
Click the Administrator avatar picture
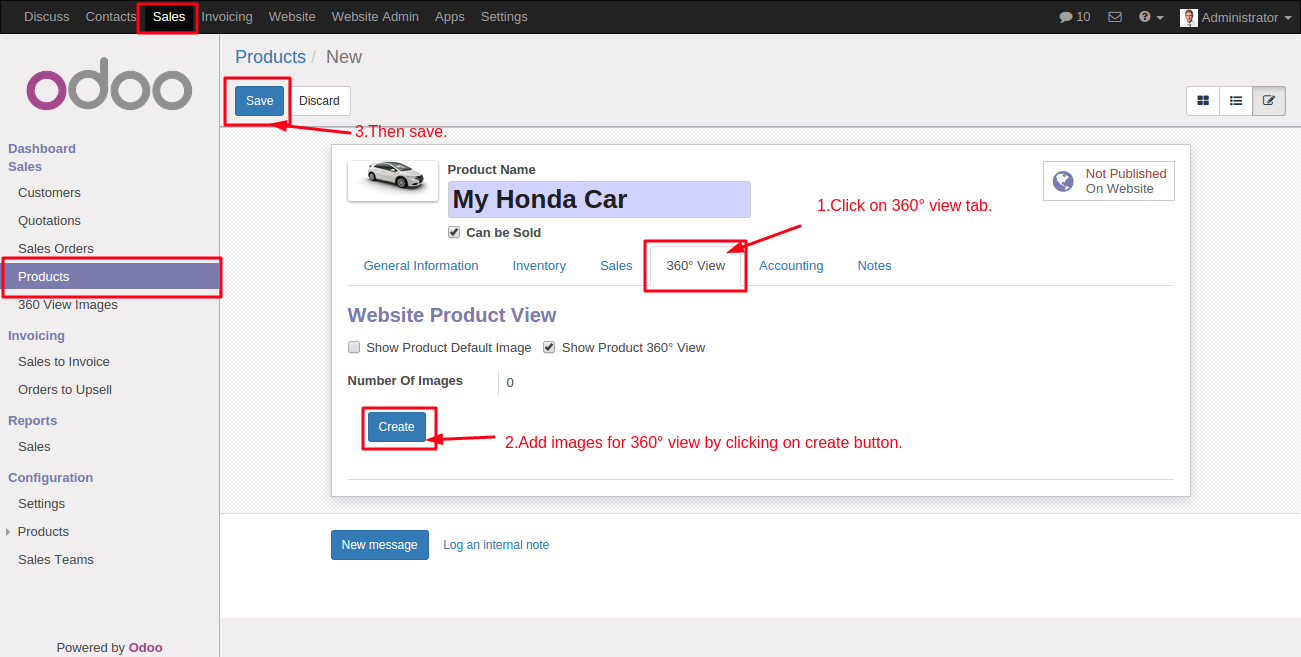click(x=1188, y=17)
